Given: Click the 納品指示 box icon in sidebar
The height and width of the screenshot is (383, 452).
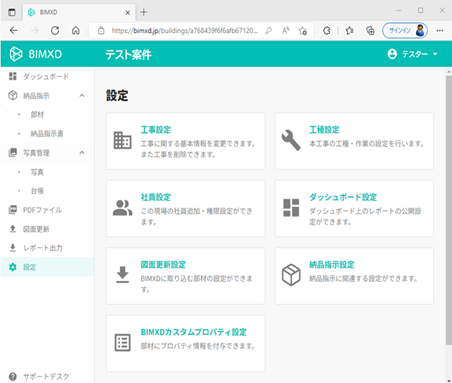Looking at the screenshot, I should (x=13, y=95).
